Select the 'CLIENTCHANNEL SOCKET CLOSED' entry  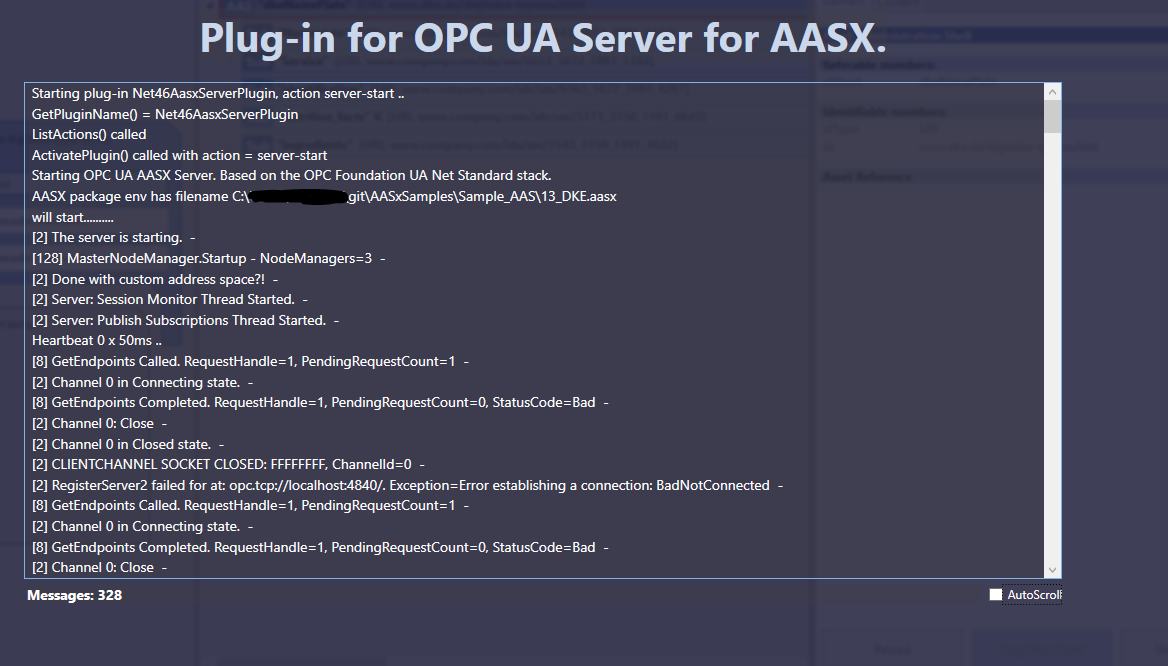(229, 464)
